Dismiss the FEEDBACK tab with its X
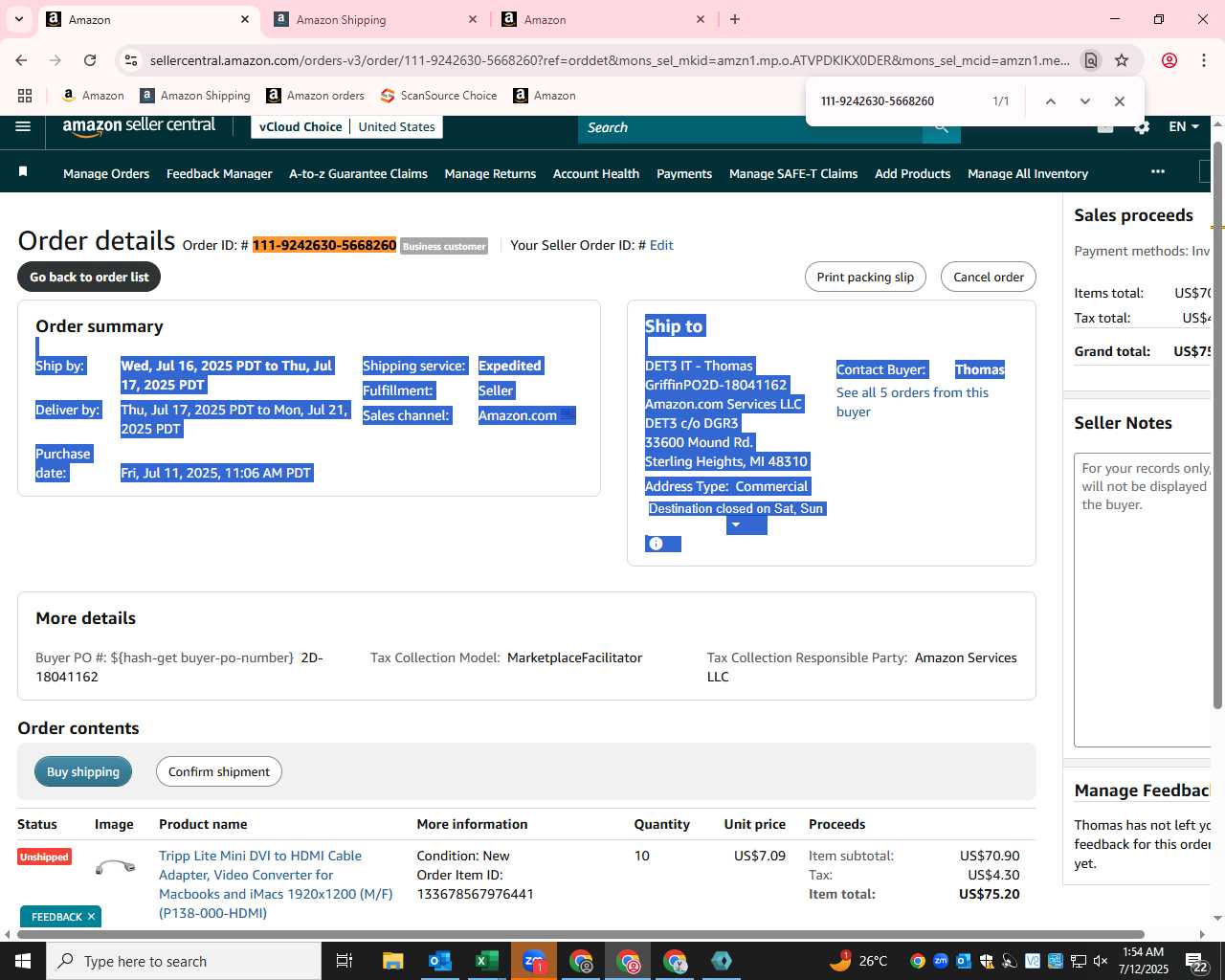 coord(91,917)
